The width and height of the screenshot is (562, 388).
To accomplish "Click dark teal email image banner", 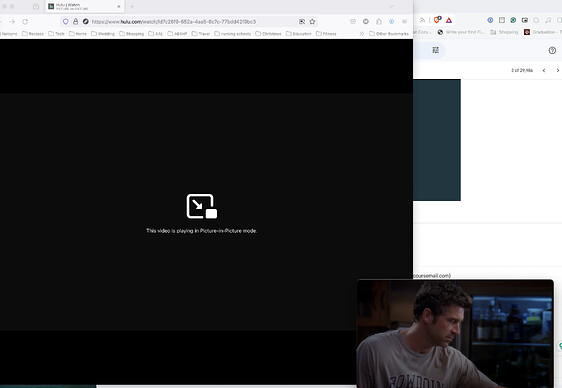I will click(x=437, y=140).
